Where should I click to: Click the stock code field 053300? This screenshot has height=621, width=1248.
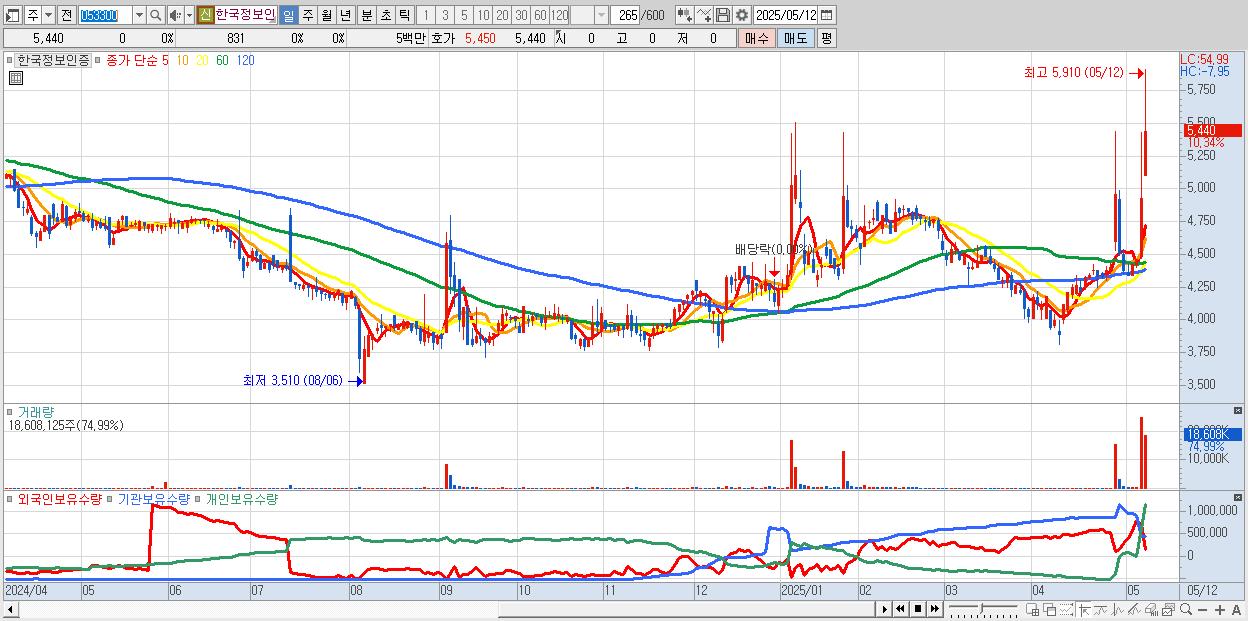pos(106,15)
